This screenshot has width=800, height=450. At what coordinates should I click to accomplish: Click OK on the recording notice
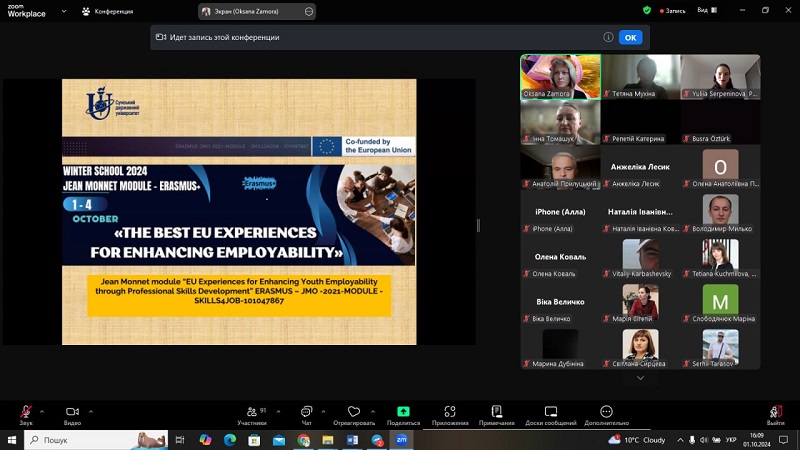point(631,37)
